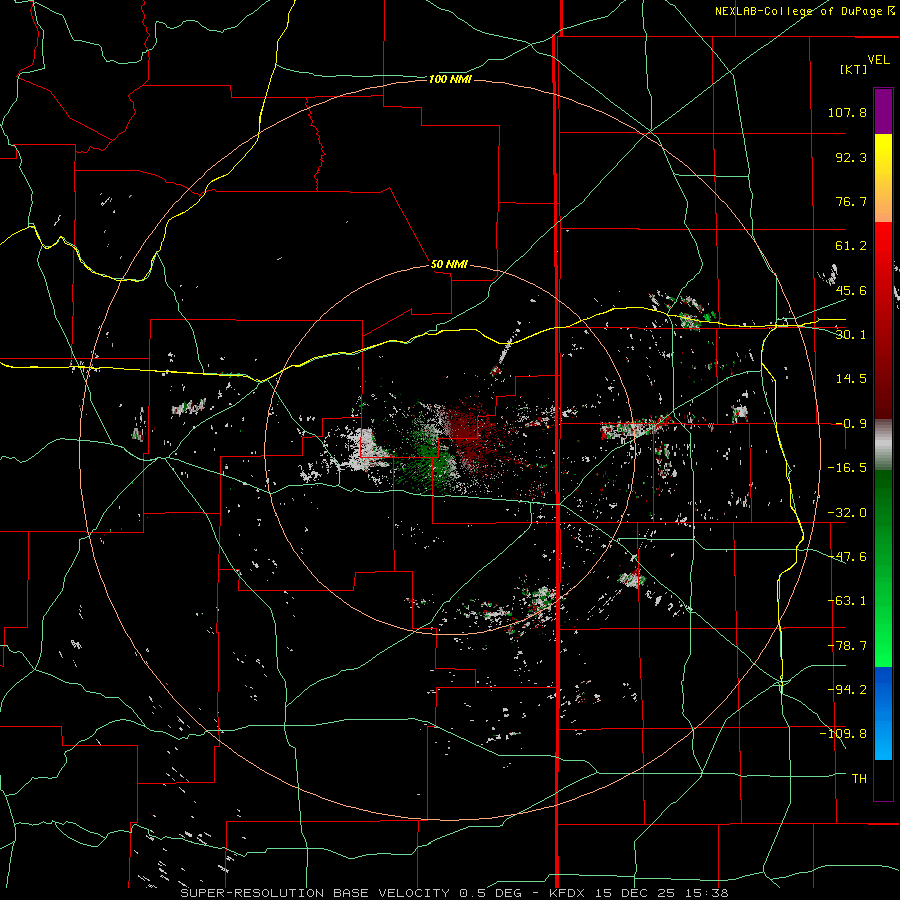The width and height of the screenshot is (900, 900).
Task: Select the 92.3 scale value
Action: click(x=851, y=157)
